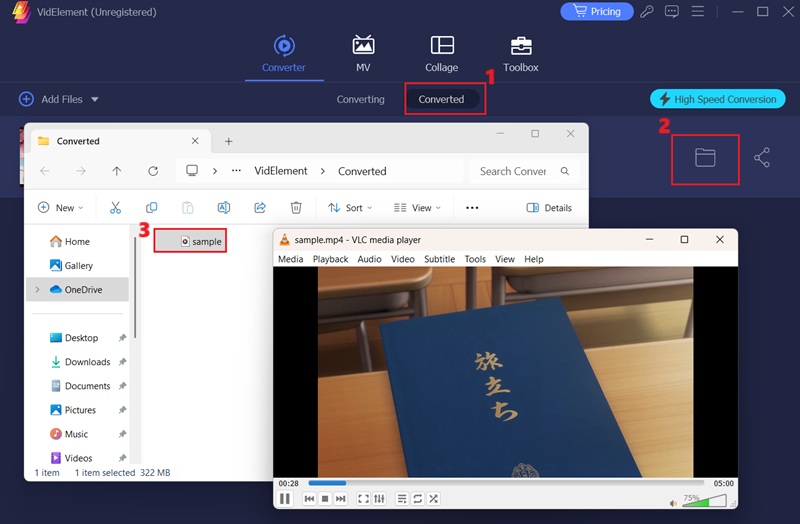Enable High Speed Conversion
Viewport: 800px width, 524px height.
(718, 99)
